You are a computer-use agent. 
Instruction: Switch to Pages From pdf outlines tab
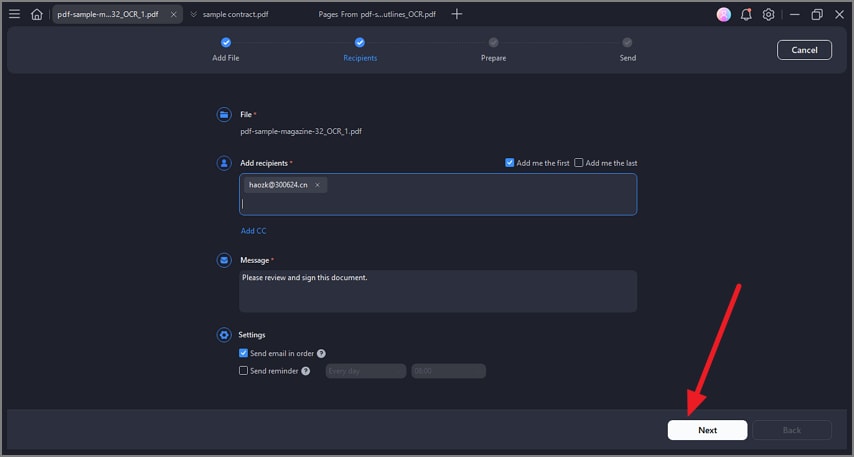(x=377, y=14)
